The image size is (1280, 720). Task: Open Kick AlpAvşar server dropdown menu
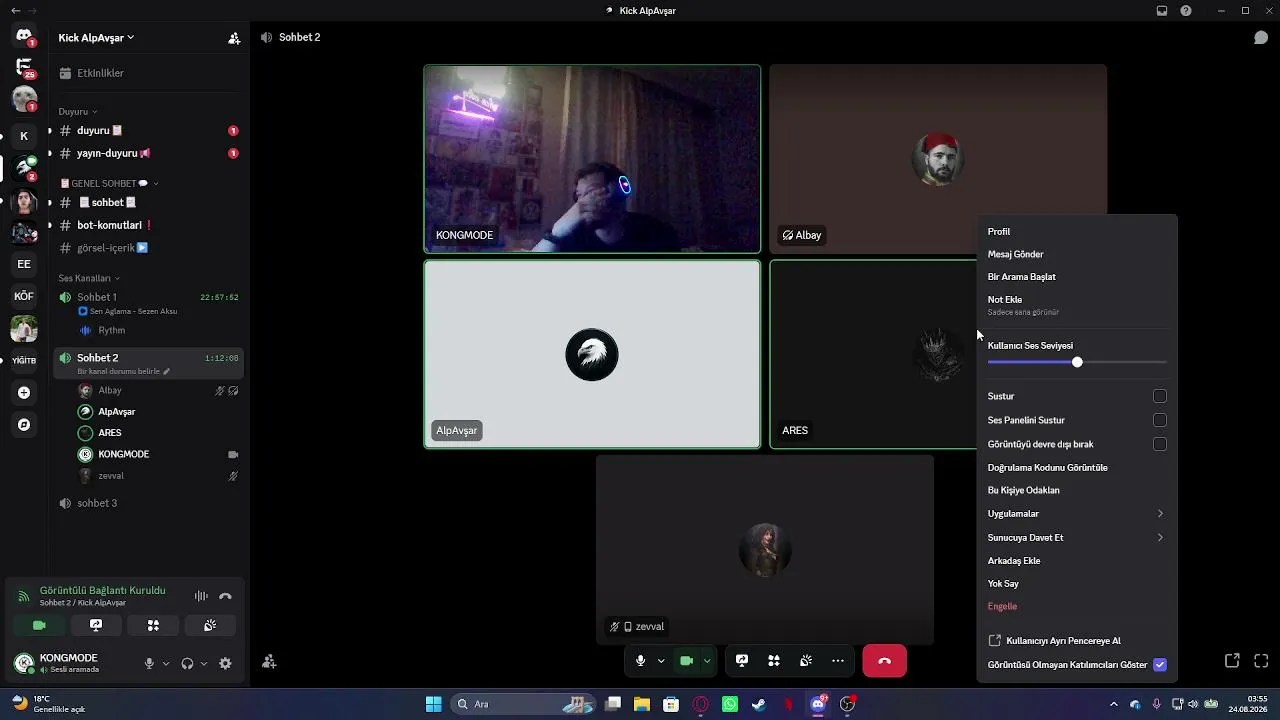pyautogui.click(x=96, y=38)
